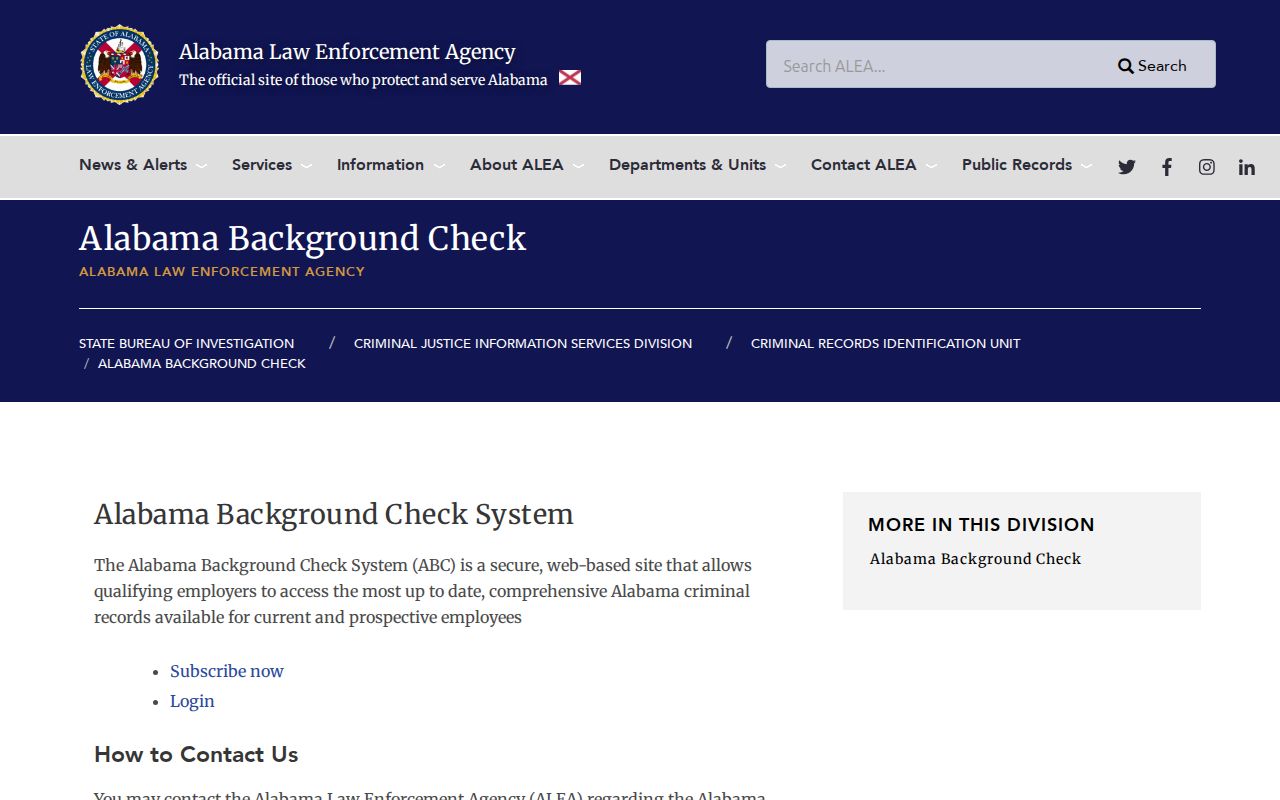Image resolution: width=1280 pixels, height=800 pixels.
Task: Open Alabama Background Check sidebar link
Action: pyautogui.click(x=976, y=559)
